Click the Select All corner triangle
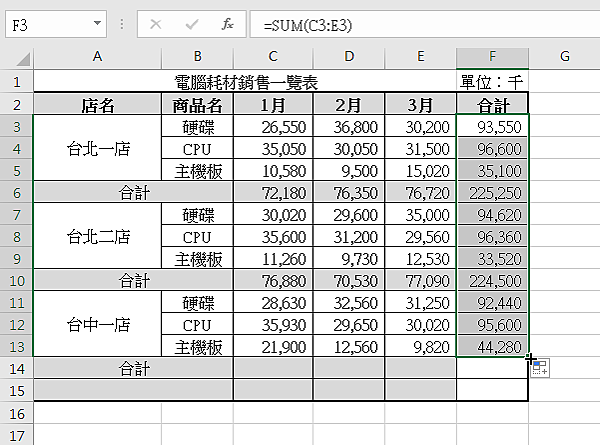This screenshot has width=600, height=445. point(22,59)
